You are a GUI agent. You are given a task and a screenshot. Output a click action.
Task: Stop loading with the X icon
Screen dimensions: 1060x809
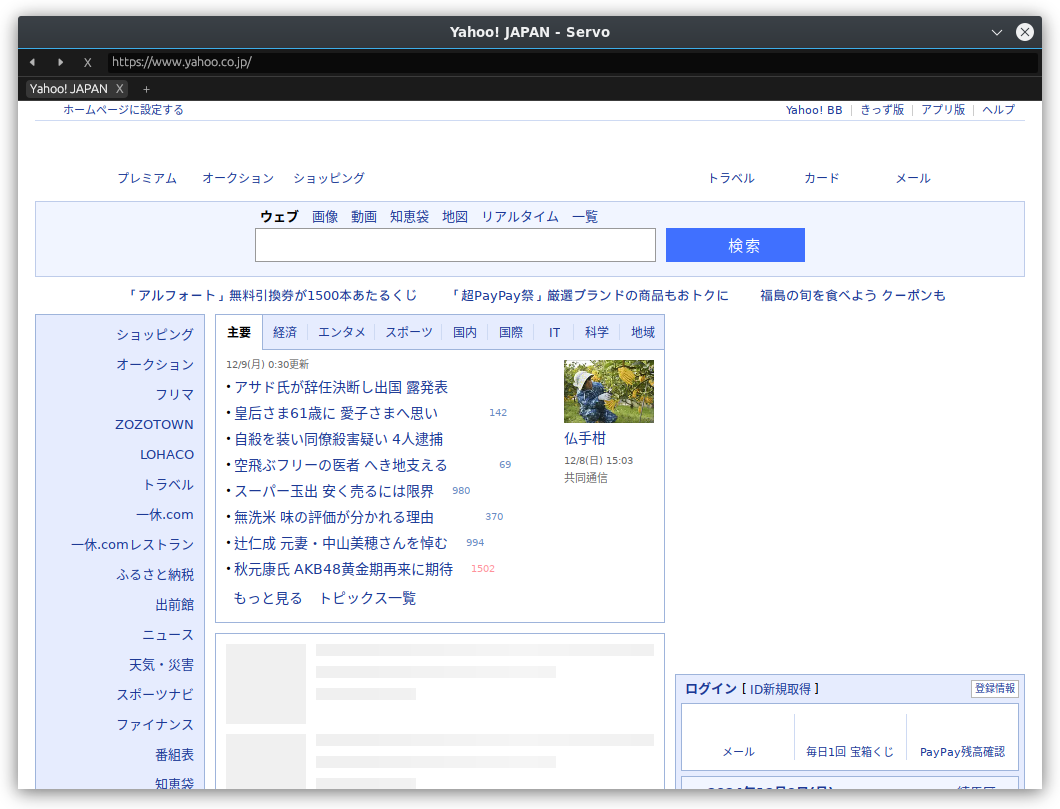click(87, 62)
